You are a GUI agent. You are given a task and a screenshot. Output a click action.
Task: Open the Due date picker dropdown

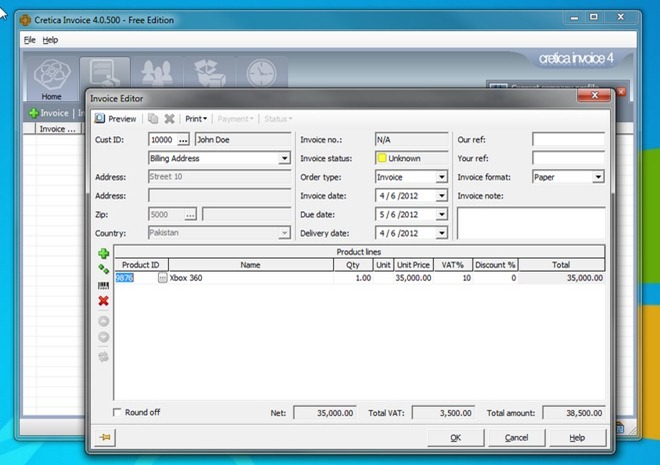(x=442, y=215)
